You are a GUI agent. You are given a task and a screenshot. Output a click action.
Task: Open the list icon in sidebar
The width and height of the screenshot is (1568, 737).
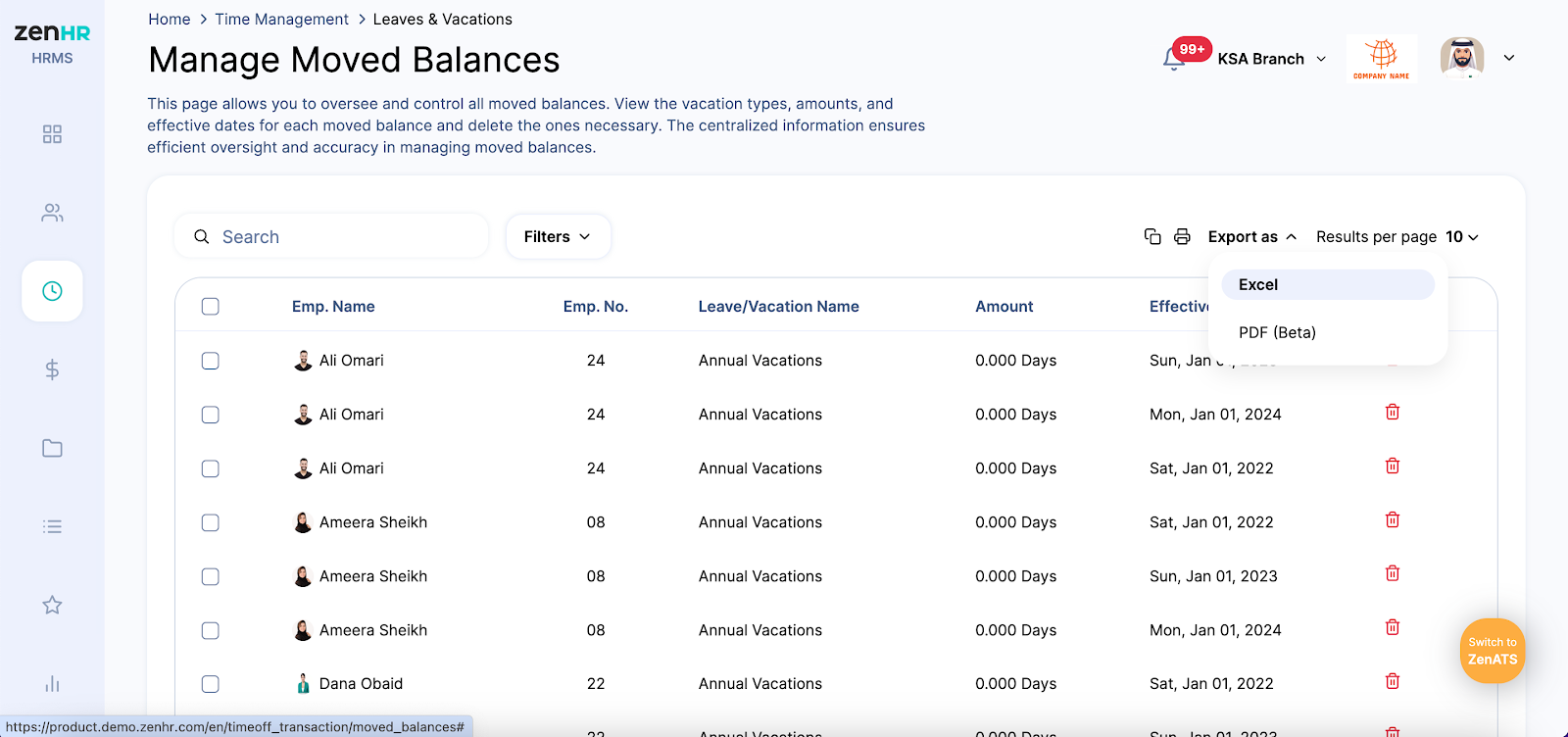tap(52, 526)
